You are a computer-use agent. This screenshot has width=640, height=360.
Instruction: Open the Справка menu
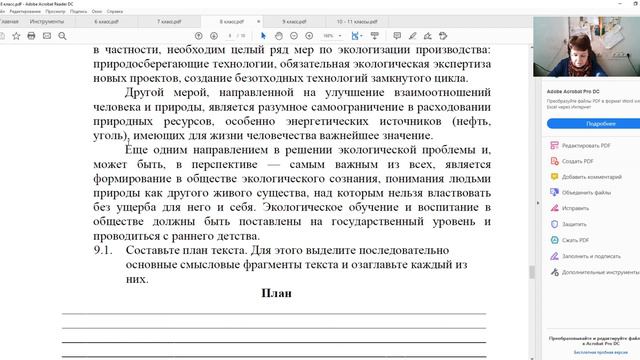click(115, 11)
